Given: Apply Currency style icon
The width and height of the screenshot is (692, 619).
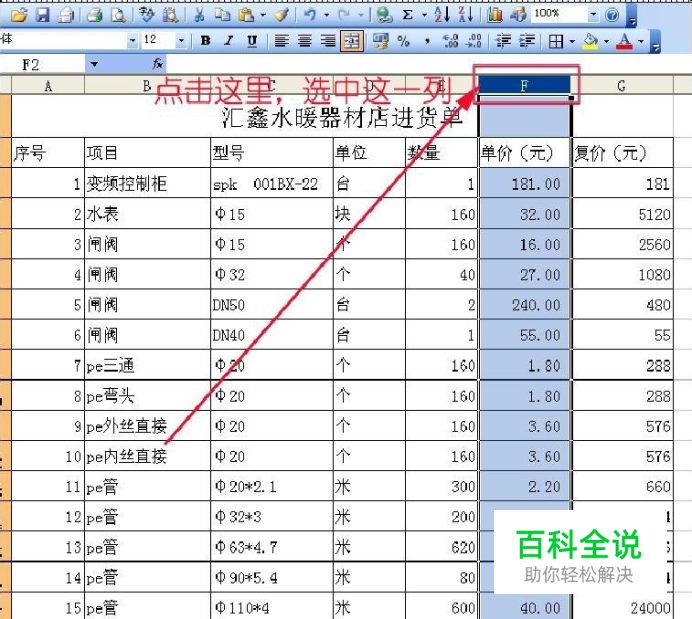Looking at the screenshot, I should click(380, 41).
